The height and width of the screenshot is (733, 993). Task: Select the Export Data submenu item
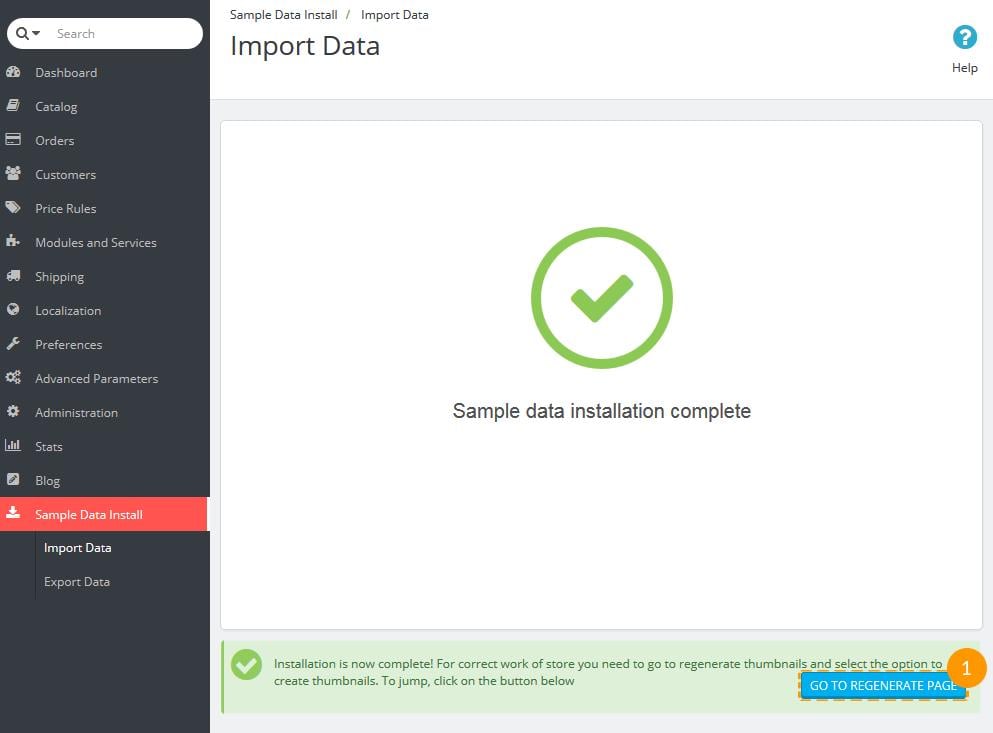pyautogui.click(x=77, y=582)
